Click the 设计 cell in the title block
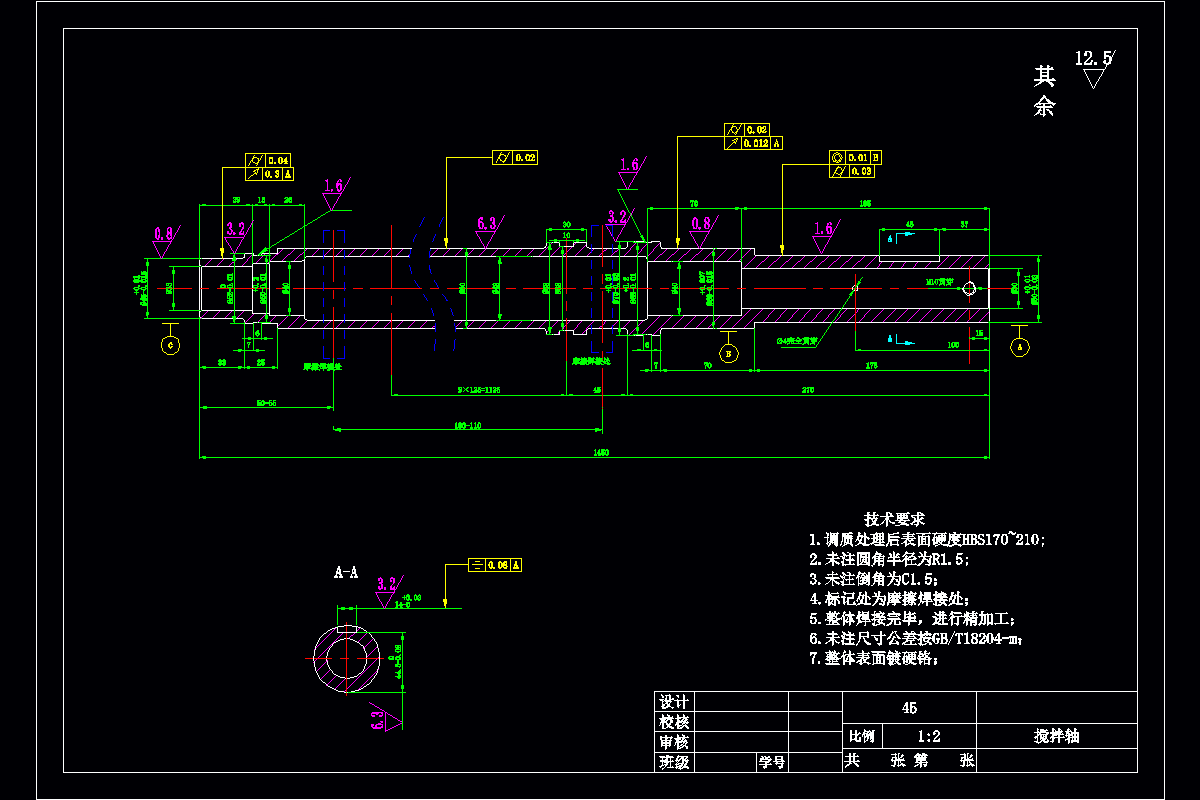1200x800 pixels. pyautogui.click(x=674, y=702)
